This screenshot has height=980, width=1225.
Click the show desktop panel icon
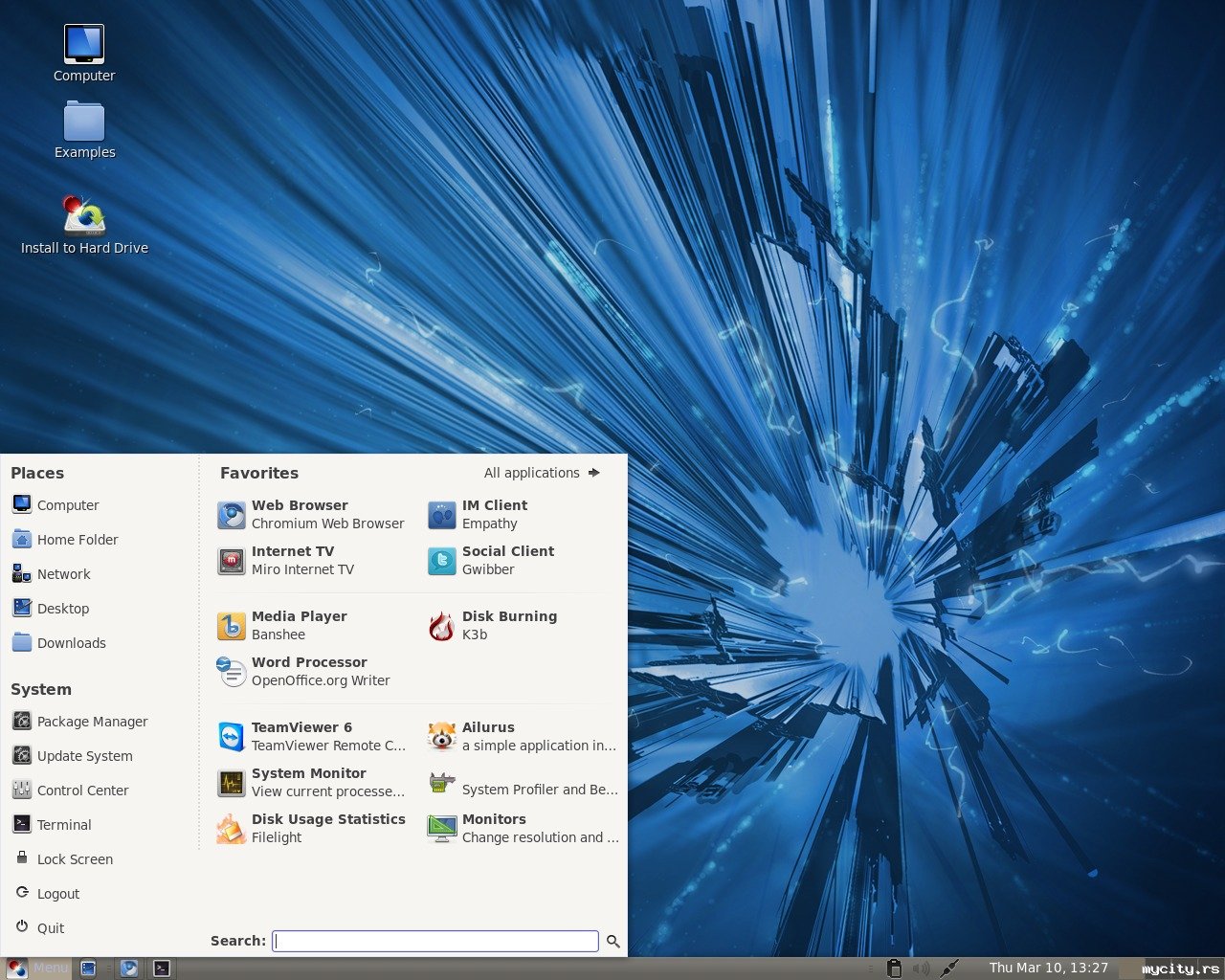coord(88,969)
